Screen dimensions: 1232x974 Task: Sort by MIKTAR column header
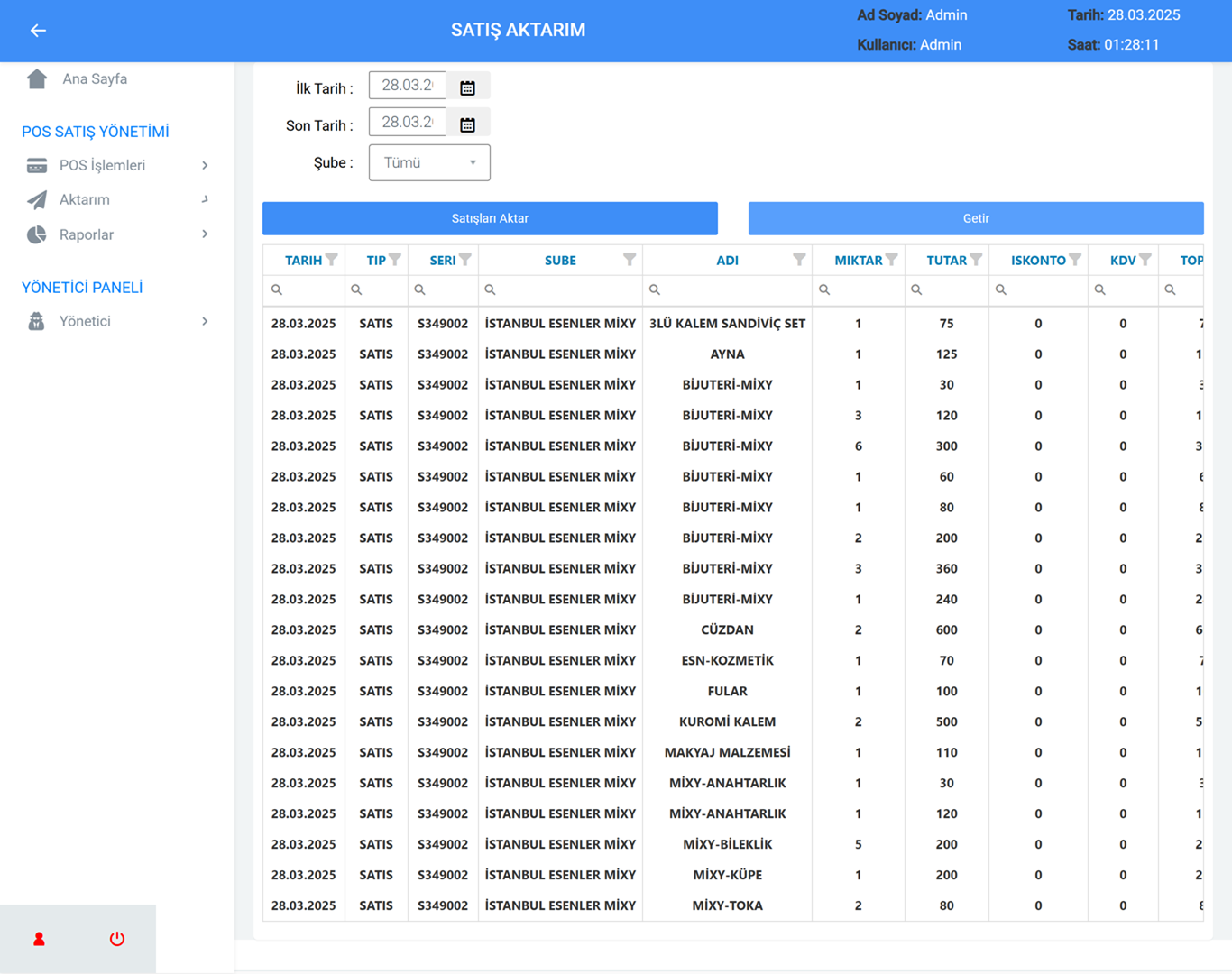(x=858, y=261)
